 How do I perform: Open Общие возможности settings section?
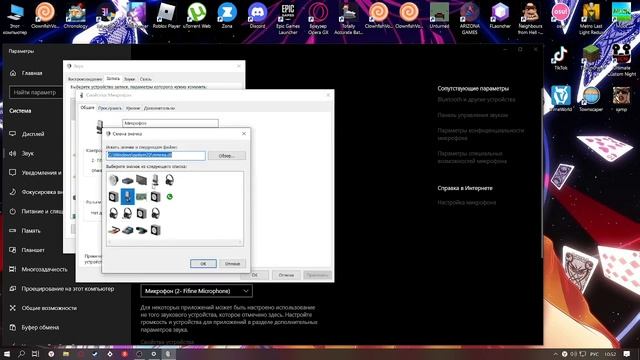click(43, 308)
